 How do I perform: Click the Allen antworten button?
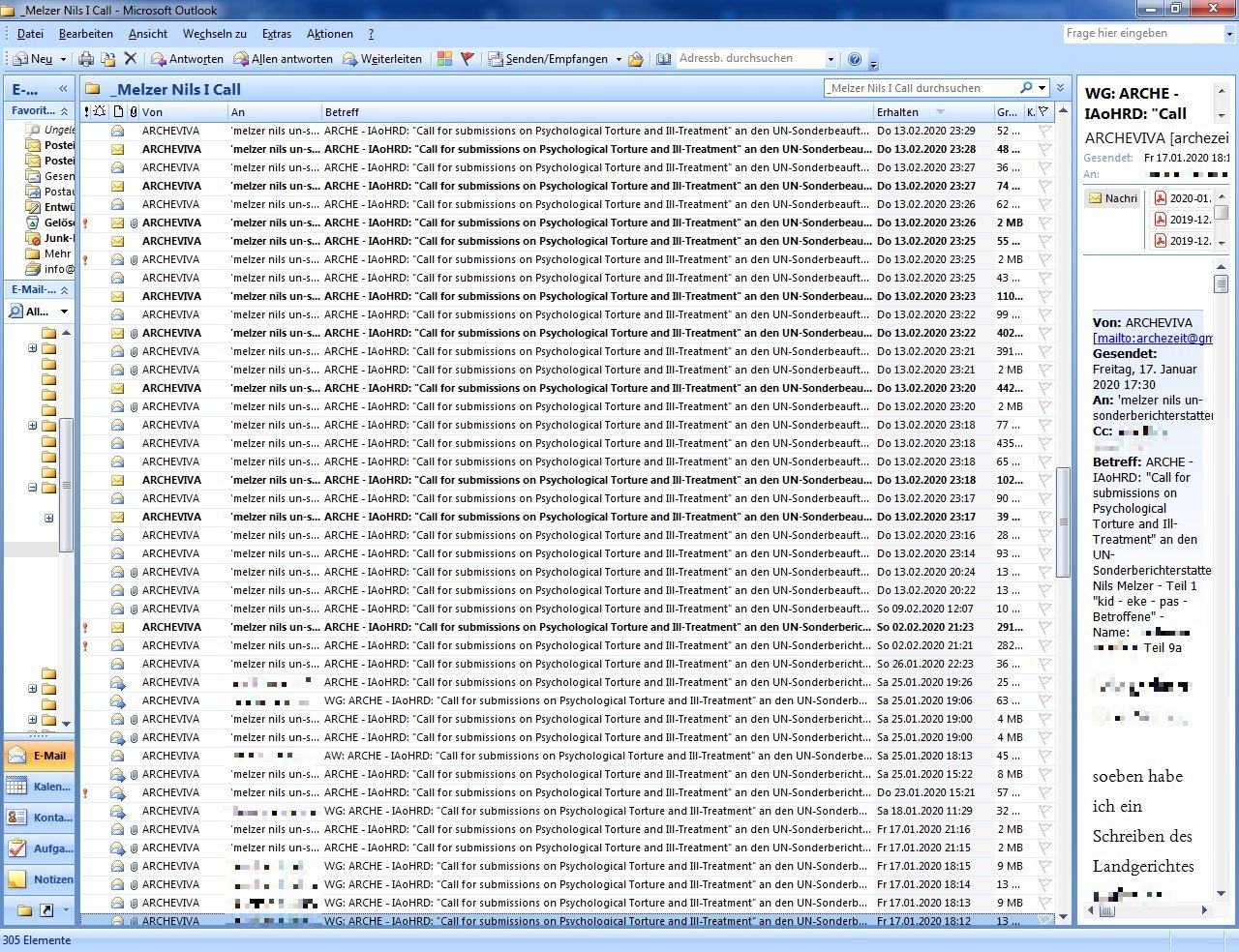[x=284, y=59]
